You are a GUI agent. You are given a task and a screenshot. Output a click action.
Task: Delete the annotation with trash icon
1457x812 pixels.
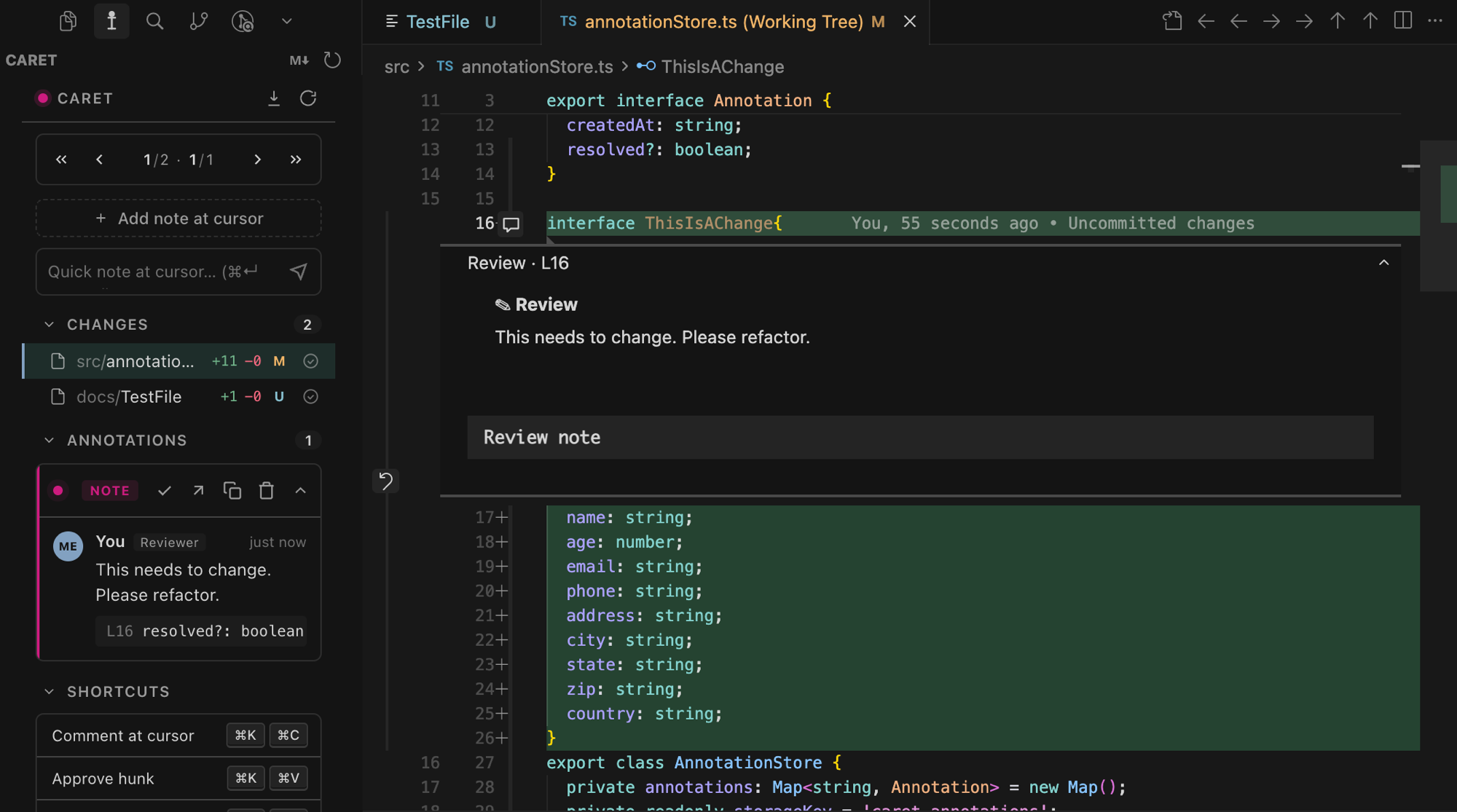(267, 491)
